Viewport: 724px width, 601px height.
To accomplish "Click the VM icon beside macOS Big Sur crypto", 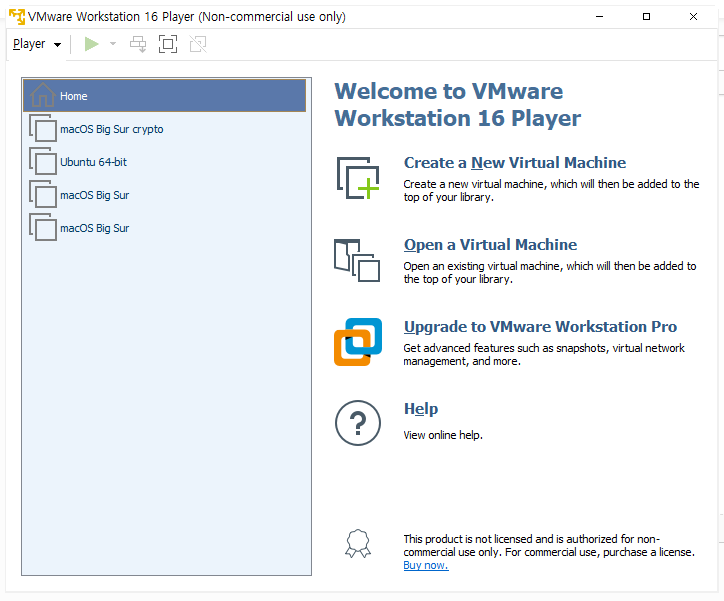I will tap(43, 128).
